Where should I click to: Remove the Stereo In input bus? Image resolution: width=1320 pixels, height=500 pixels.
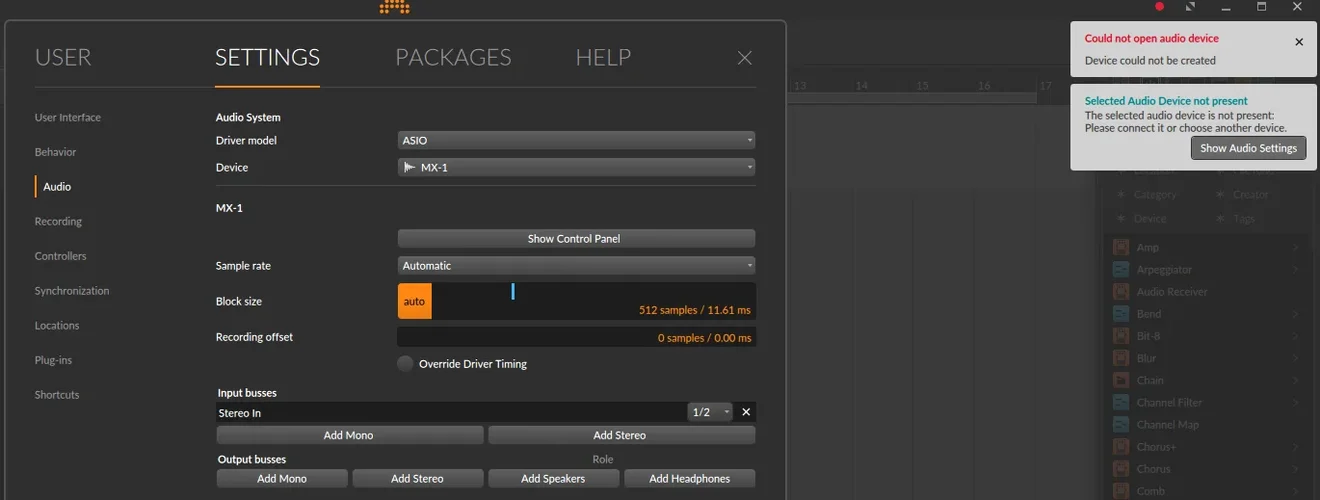(x=746, y=412)
